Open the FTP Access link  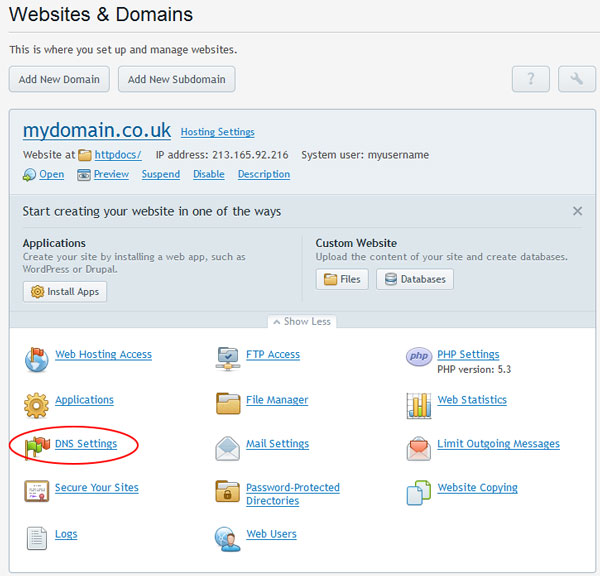273,354
